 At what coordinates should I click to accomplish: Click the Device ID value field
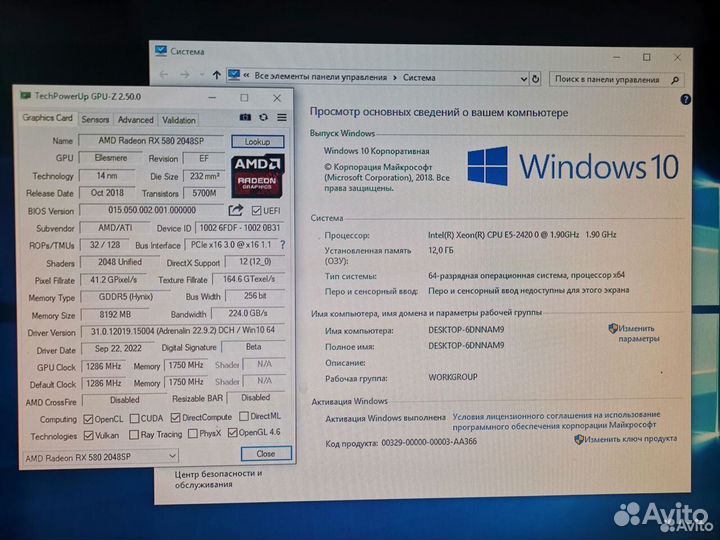[x=239, y=228]
